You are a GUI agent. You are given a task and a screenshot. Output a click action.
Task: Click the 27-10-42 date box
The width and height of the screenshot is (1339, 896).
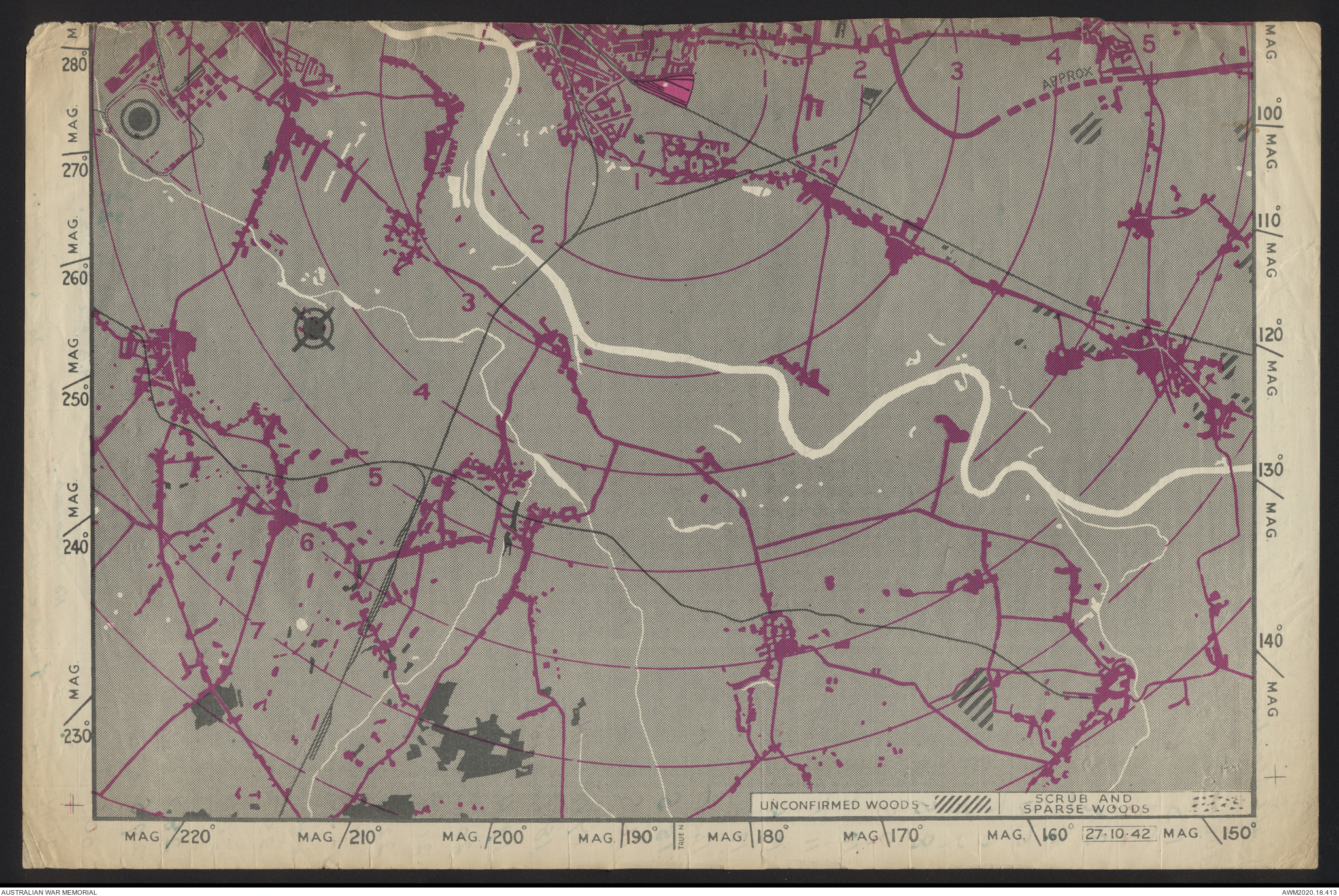1120,835
